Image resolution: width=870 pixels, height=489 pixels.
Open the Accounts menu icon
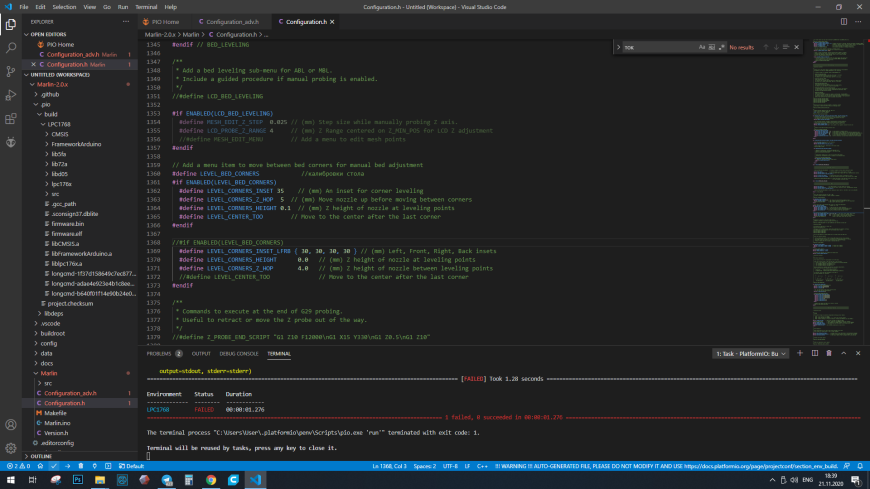click(11, 425)
